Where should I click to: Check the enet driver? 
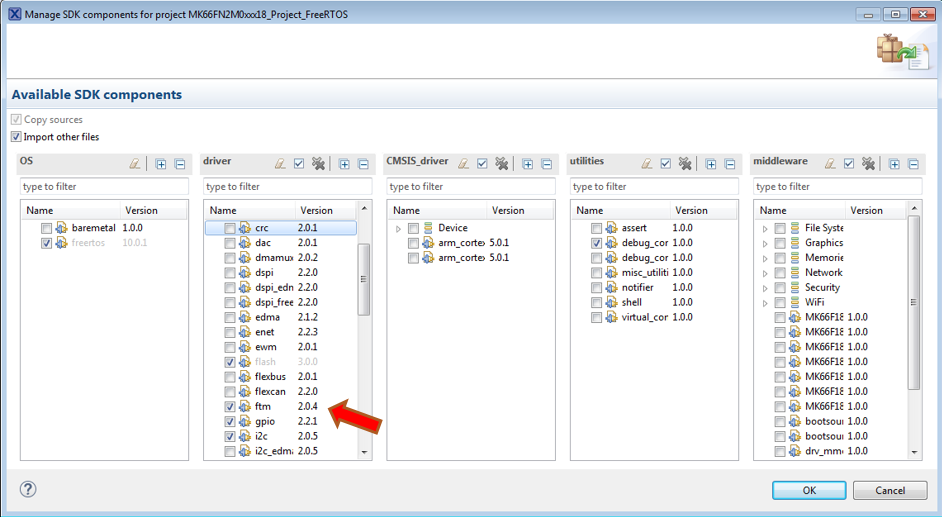(x=229, y=332)
